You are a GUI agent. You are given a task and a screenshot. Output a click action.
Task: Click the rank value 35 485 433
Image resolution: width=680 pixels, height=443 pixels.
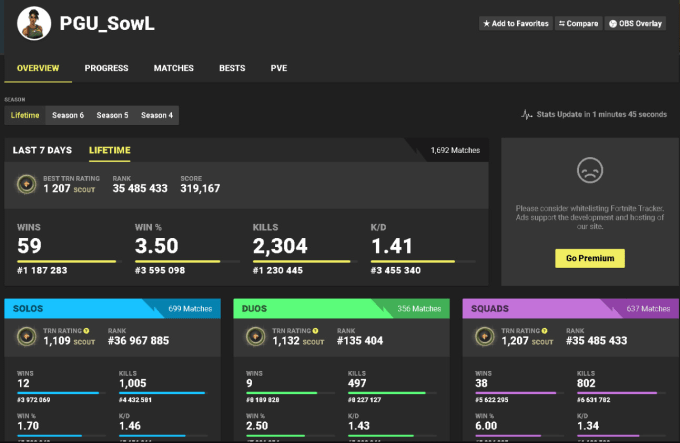140,189
